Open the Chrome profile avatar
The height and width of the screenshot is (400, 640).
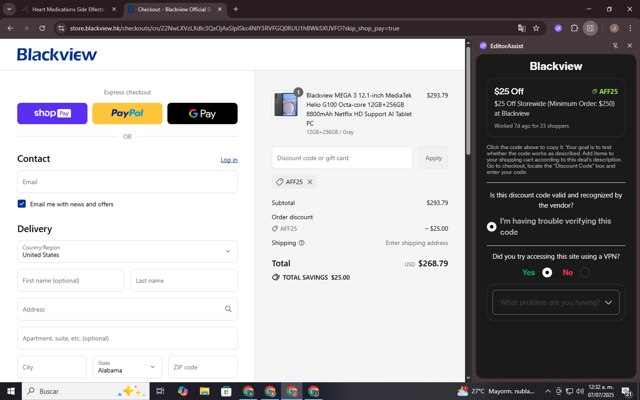coord(614,28)
